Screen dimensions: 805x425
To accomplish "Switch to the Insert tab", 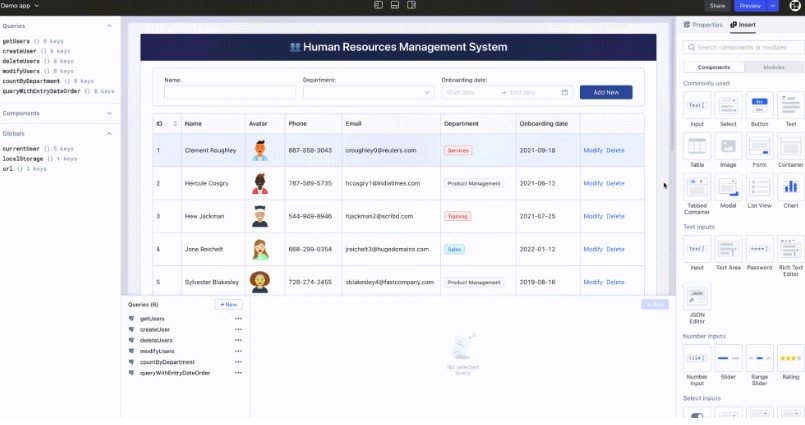I will tap(743, 25).
